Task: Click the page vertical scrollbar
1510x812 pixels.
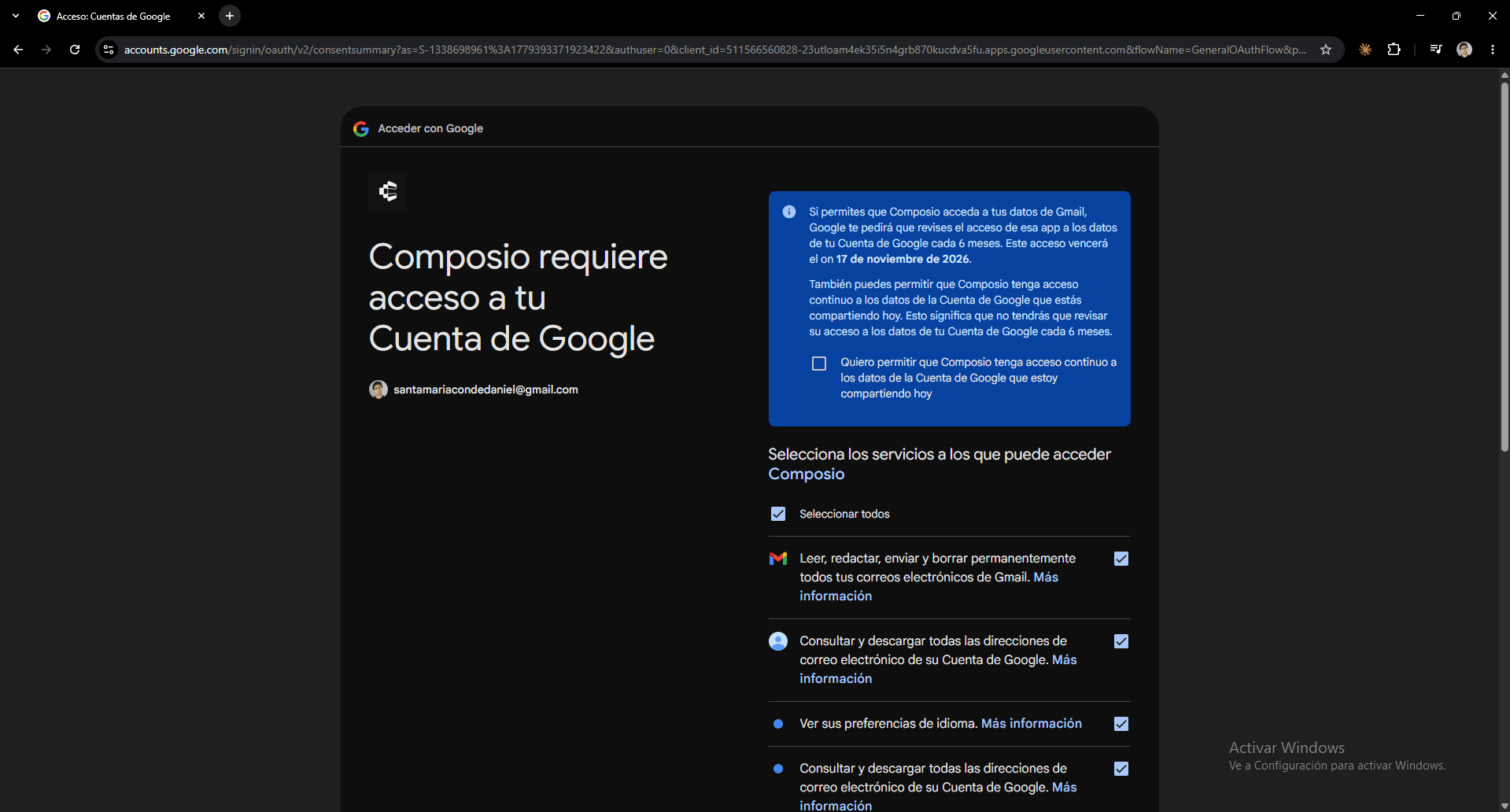Action: coord(1504,268)
